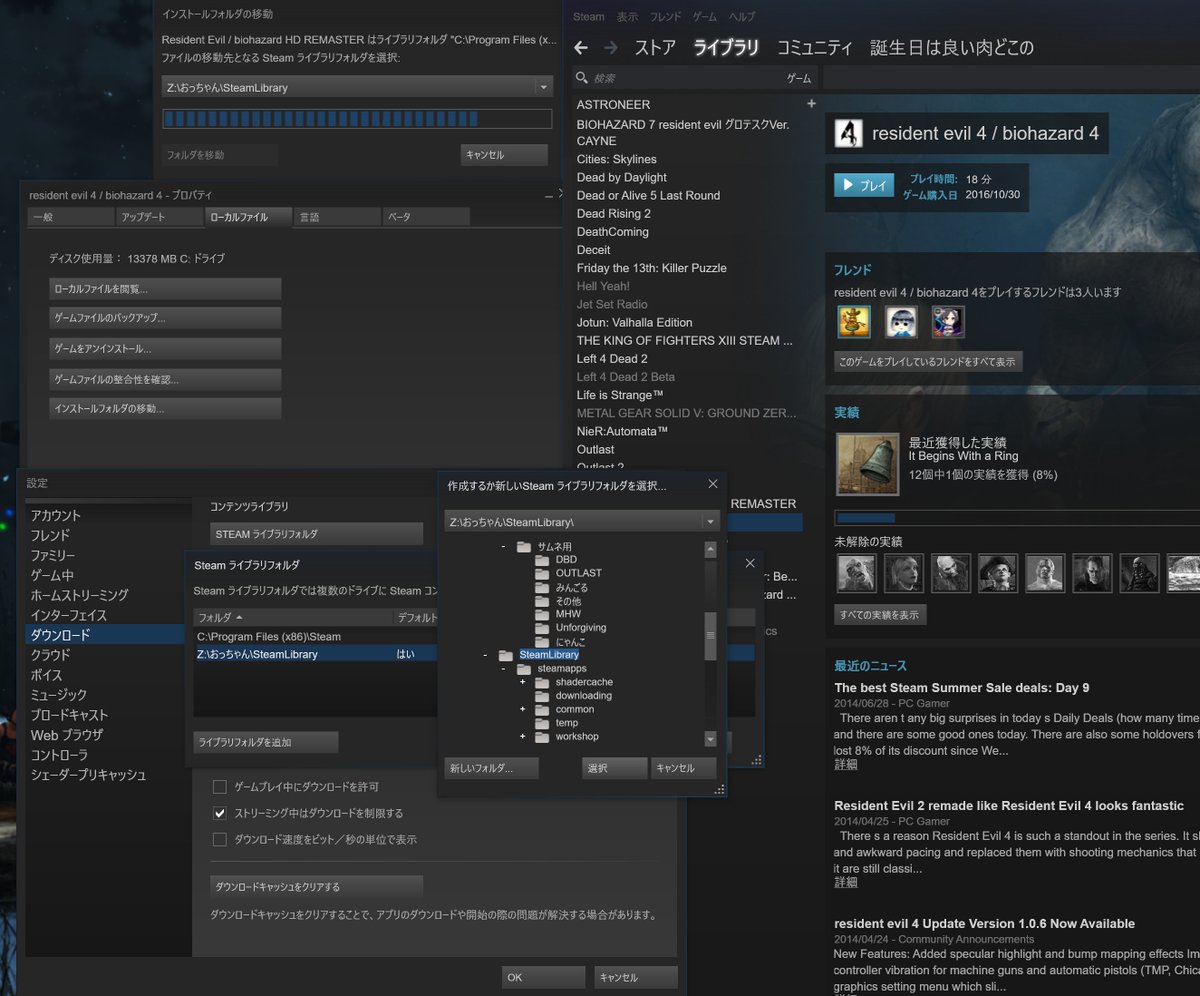
Task: Open the Z: library folder dropdown in move dialog
Action: [x=544, y=87]
